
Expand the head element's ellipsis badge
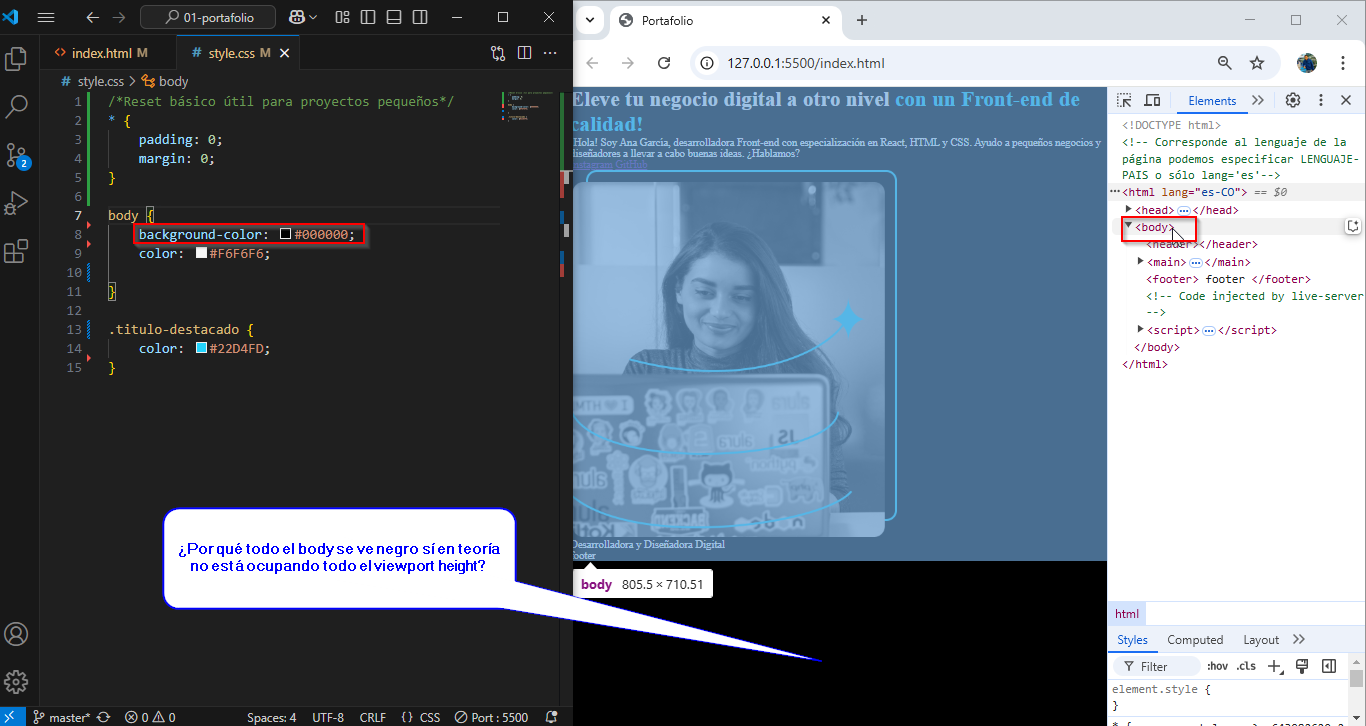(x=1183, y=210)
